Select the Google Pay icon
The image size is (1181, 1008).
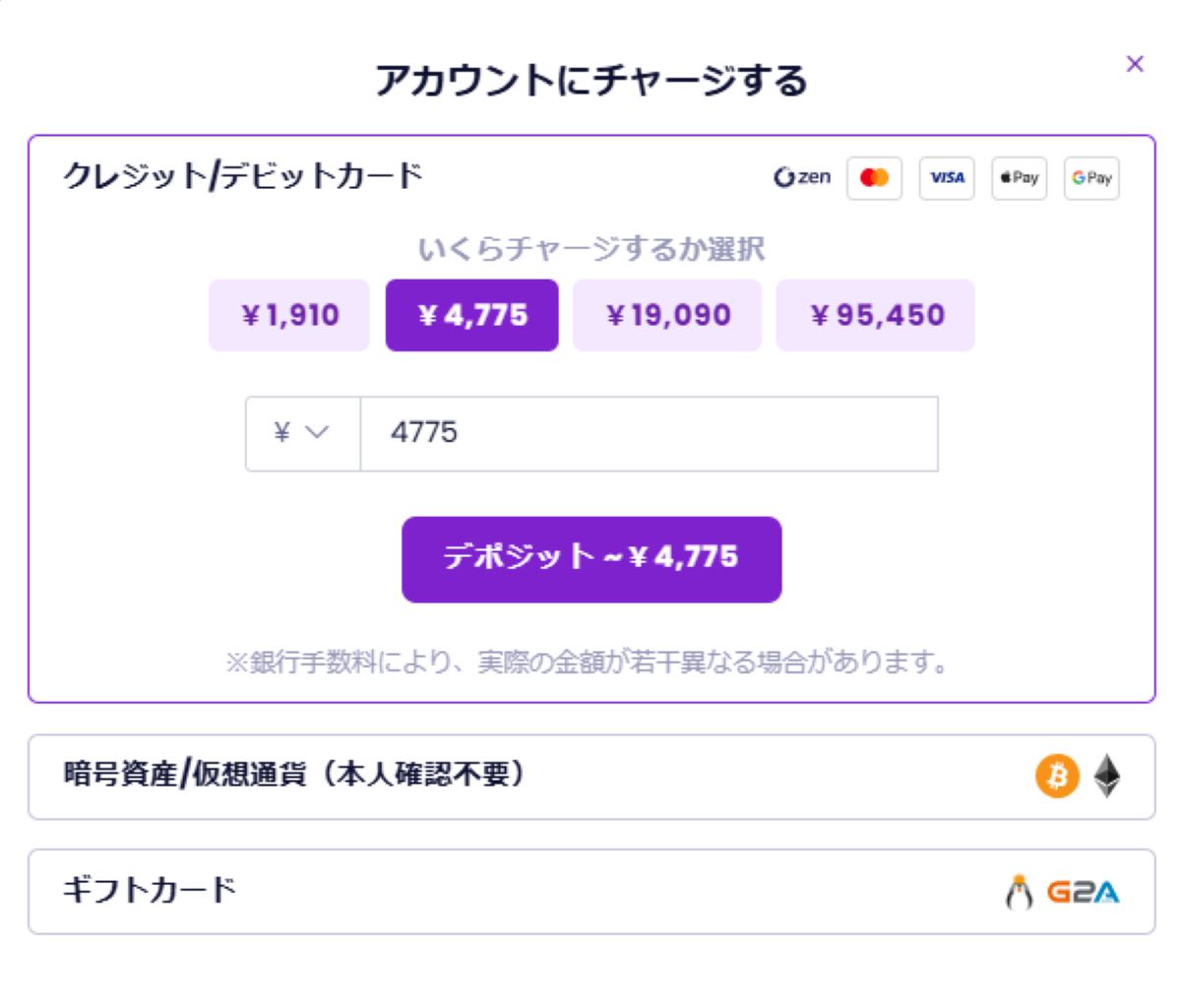click(x=1092, y=177)
